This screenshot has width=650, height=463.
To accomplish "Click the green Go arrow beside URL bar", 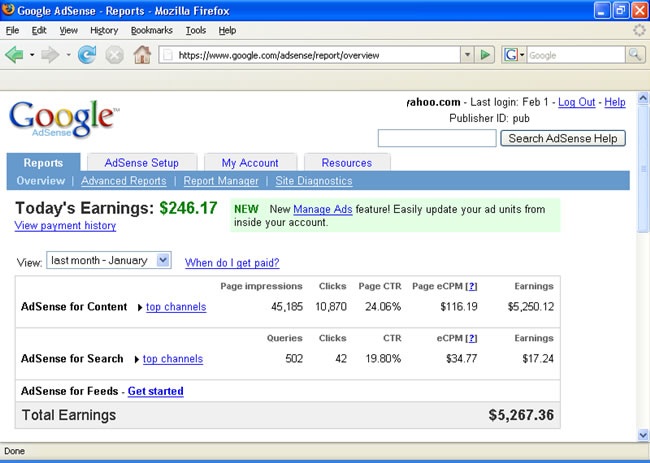I will (485, 55).
